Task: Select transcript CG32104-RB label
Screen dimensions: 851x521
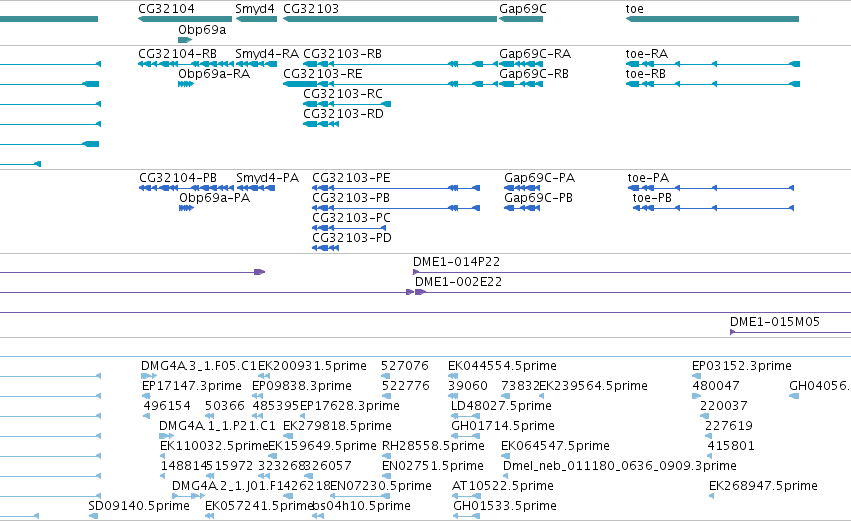Action: (x=177, y=54)
